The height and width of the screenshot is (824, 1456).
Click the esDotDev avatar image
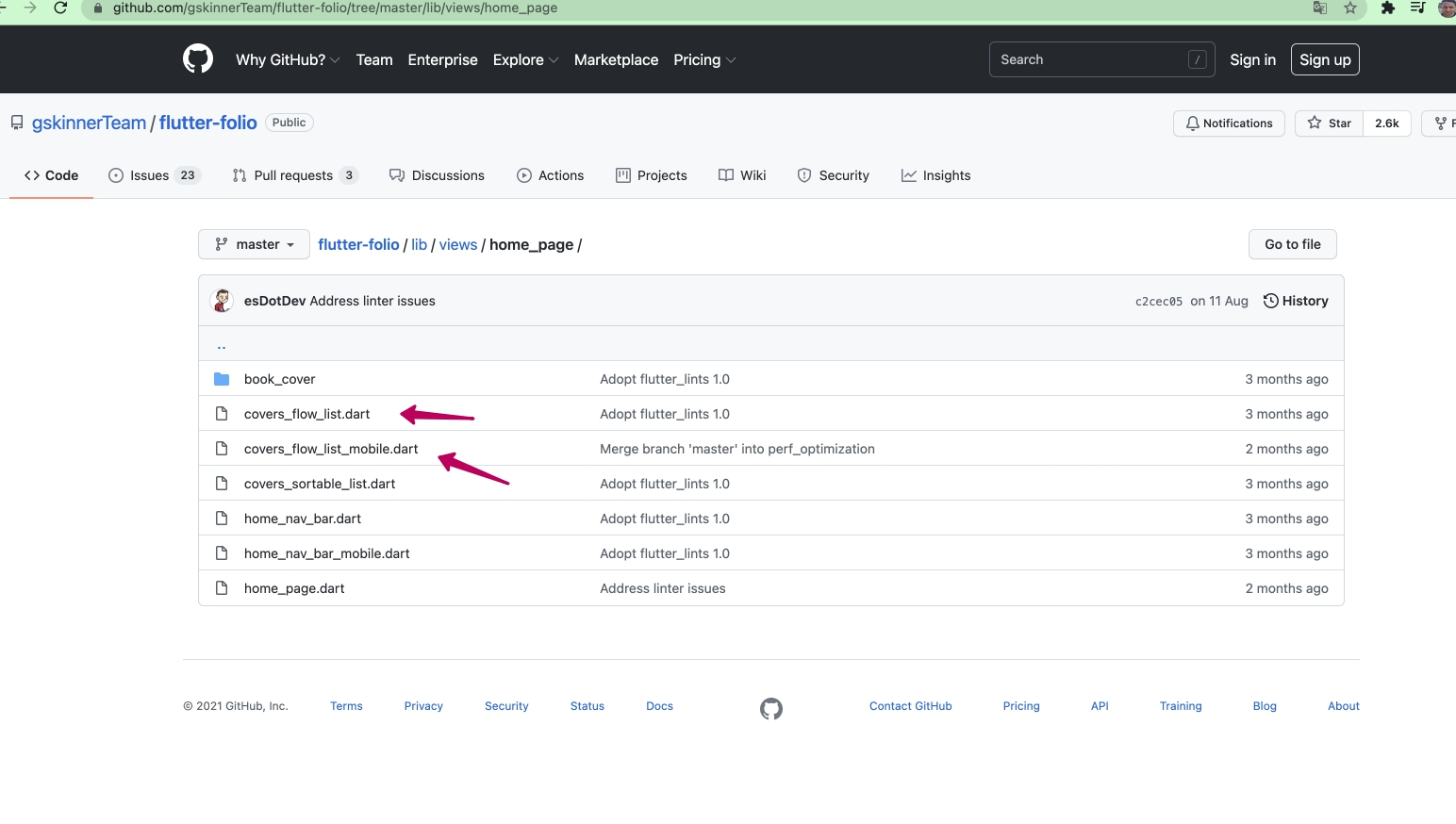pyautogui.click(x=223, y=301)
